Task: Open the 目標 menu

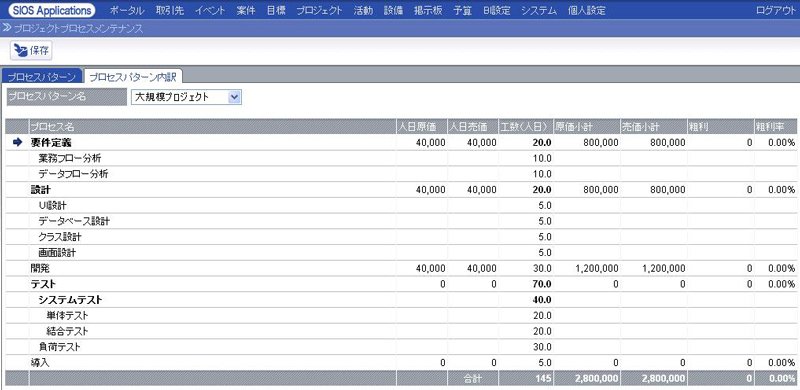Action: tap(276, 11)
